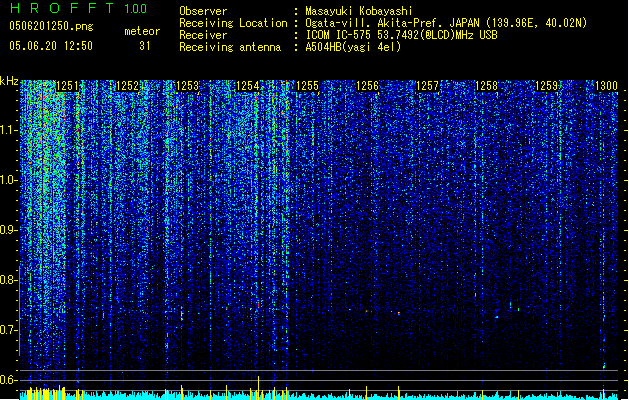This screenshot has height=400, width=629.
Task: Click the Receiving Location label
Action: coord(233,23)
